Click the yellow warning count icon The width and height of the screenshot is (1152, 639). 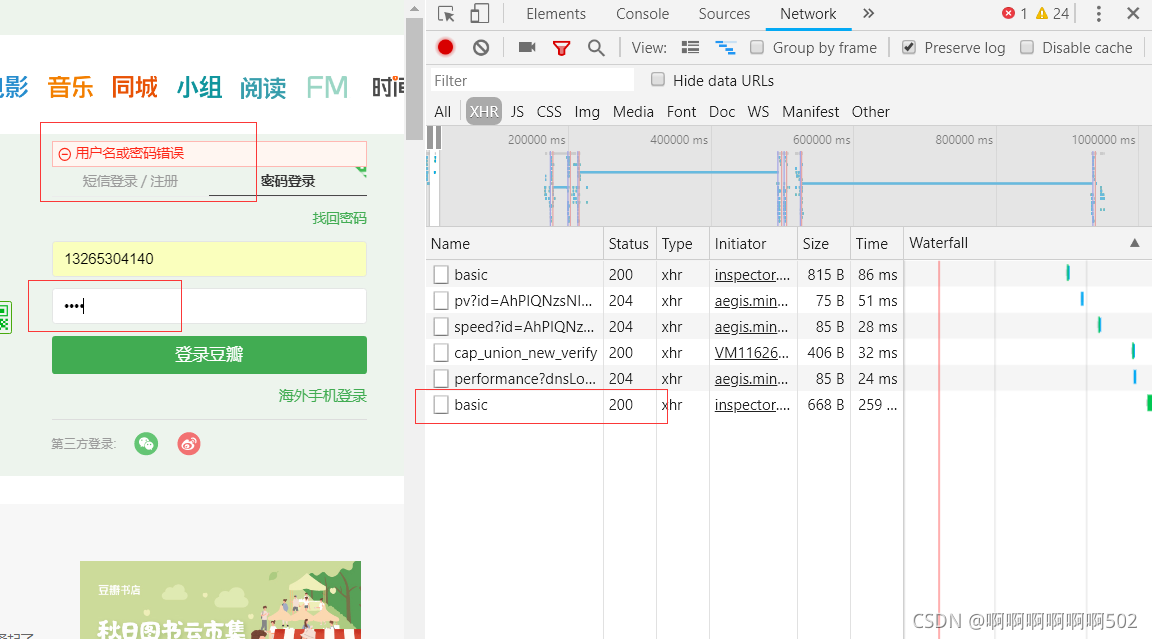click(x=1042, y=13)
